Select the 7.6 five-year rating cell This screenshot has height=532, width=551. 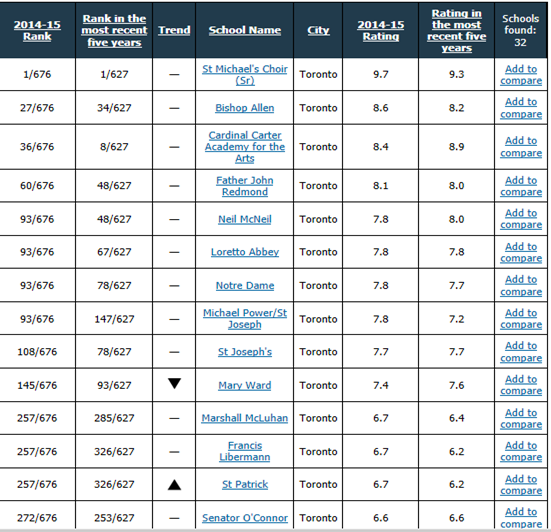(x=456, y=385)
